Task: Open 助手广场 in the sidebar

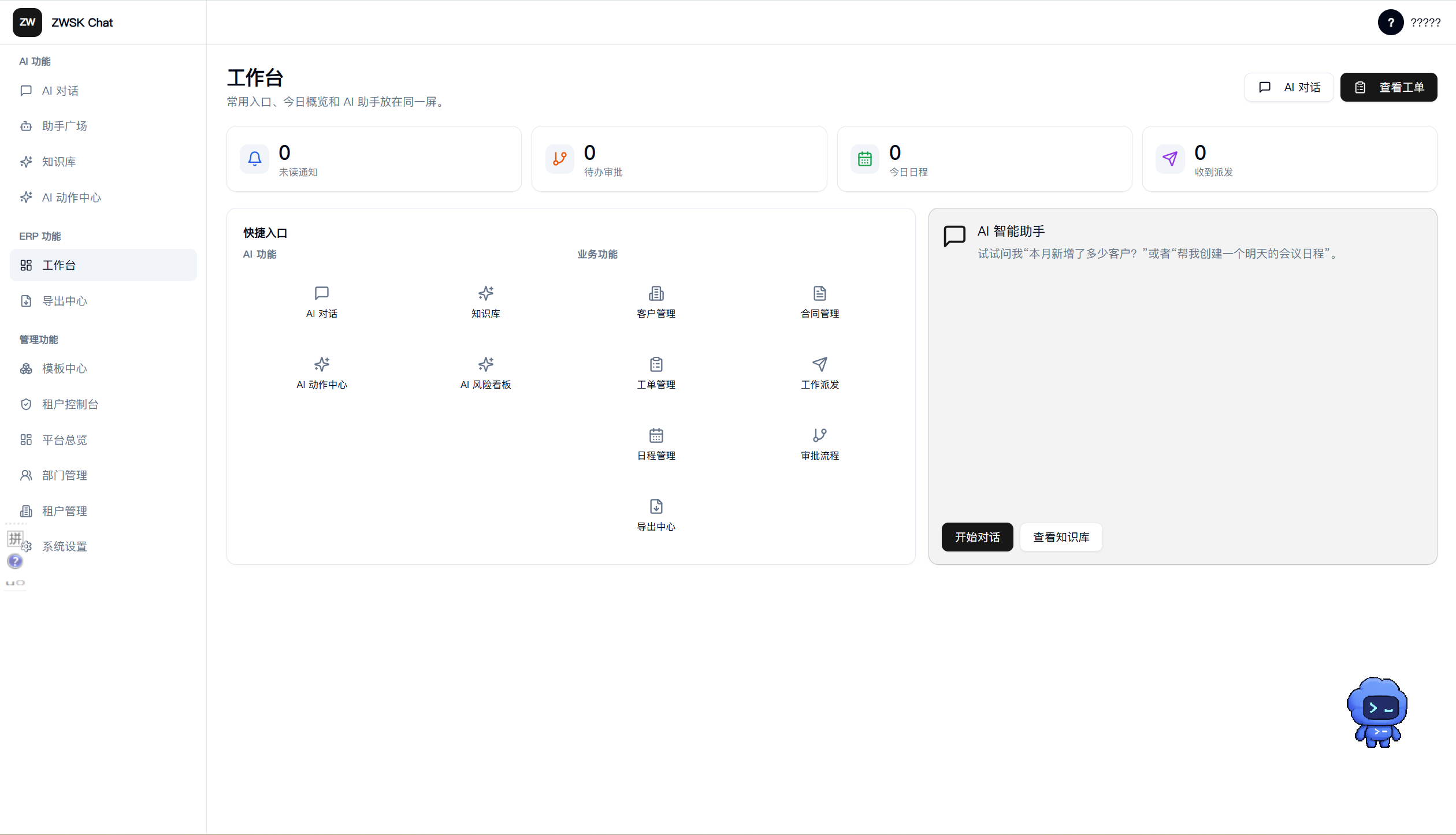Action: pos(103,126)
